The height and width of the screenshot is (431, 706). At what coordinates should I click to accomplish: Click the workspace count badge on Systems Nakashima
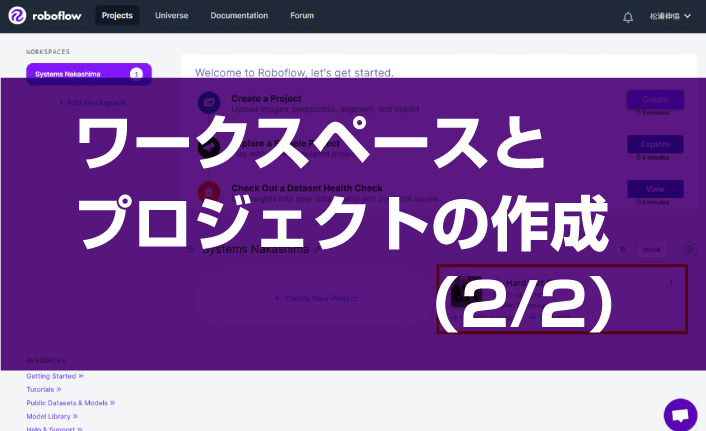136,74
